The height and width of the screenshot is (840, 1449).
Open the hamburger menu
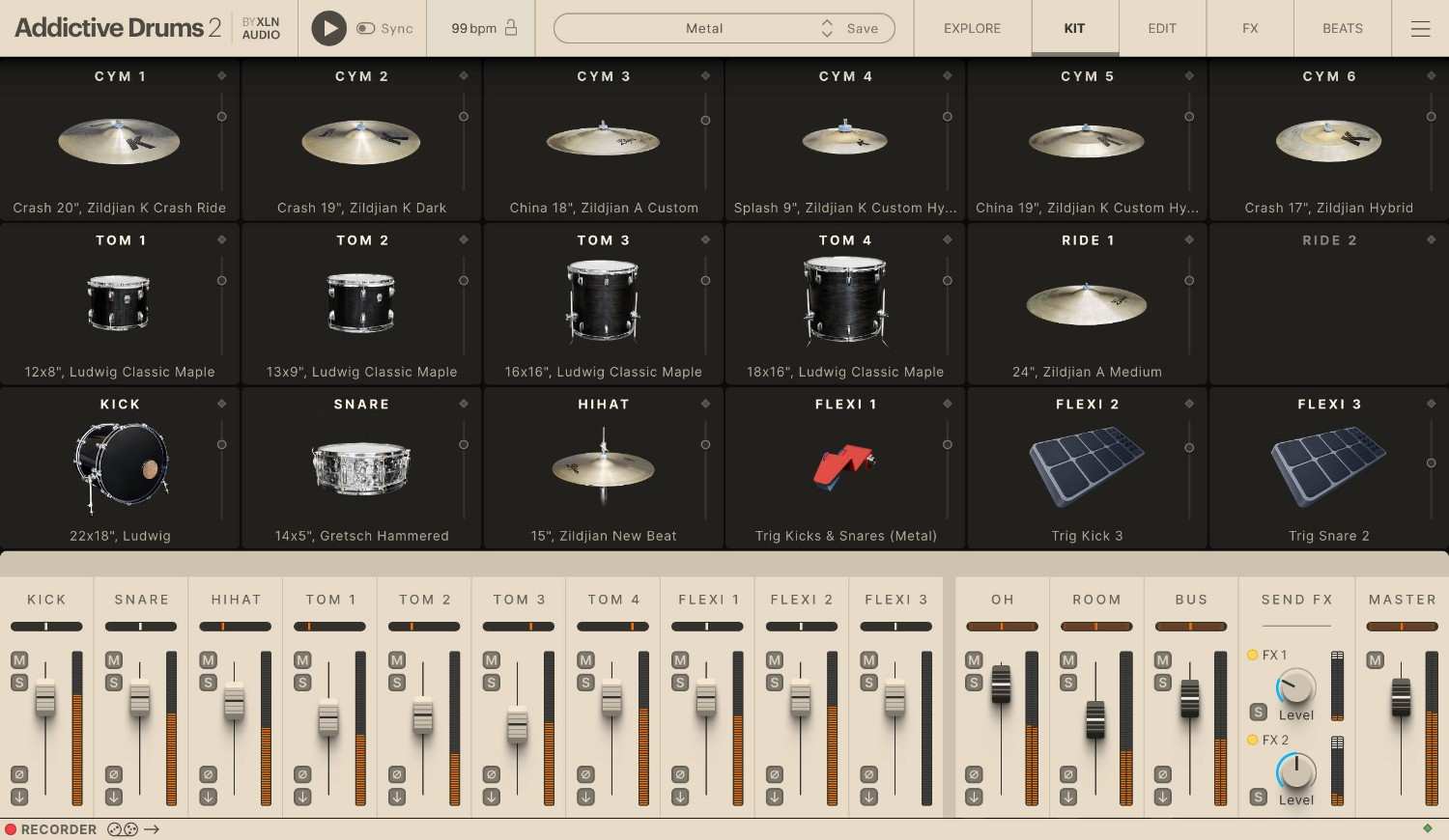coord(1421,28)
